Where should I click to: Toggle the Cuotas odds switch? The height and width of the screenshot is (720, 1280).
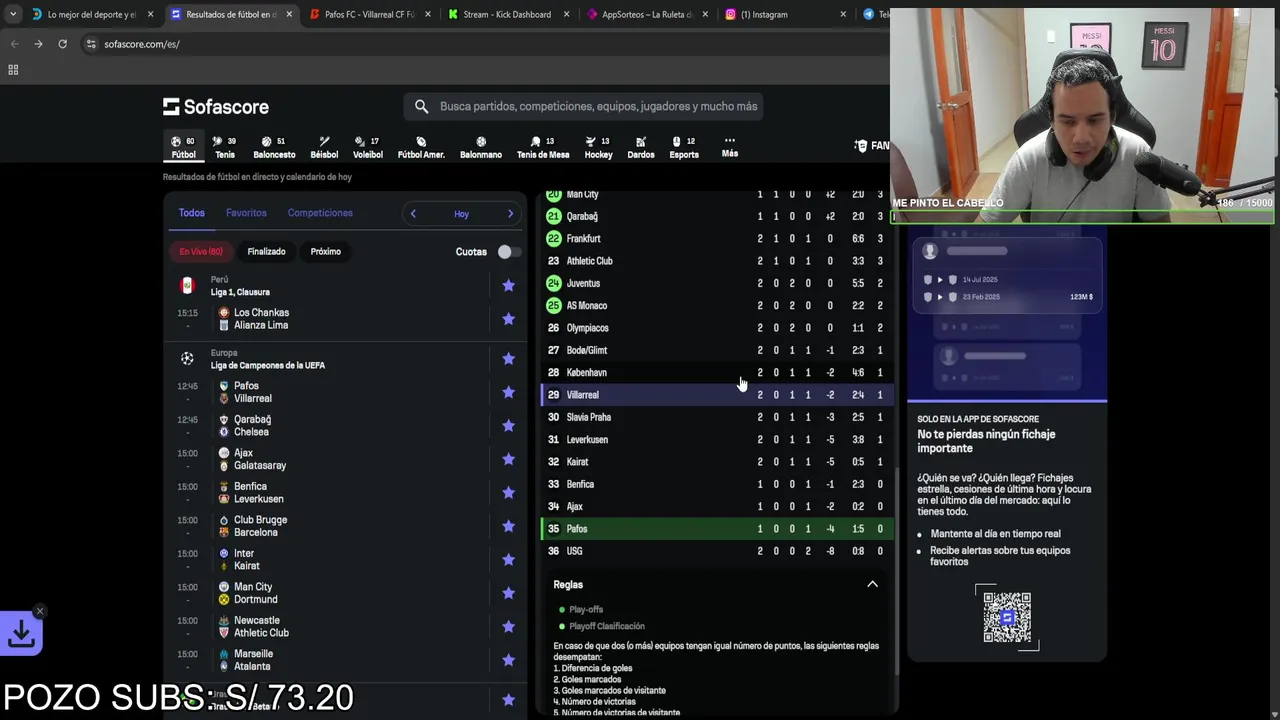coord(509,252)
